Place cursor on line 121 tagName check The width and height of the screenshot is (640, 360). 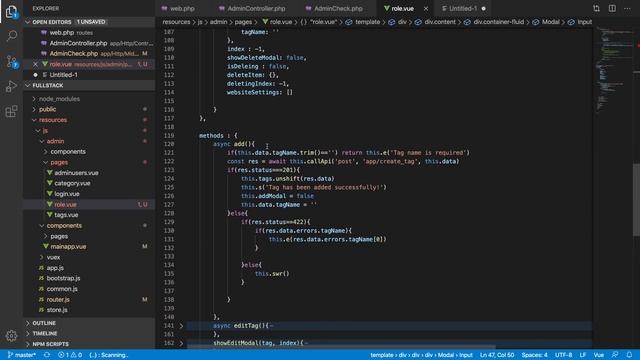pyautogui.click(x=282, y=153)
